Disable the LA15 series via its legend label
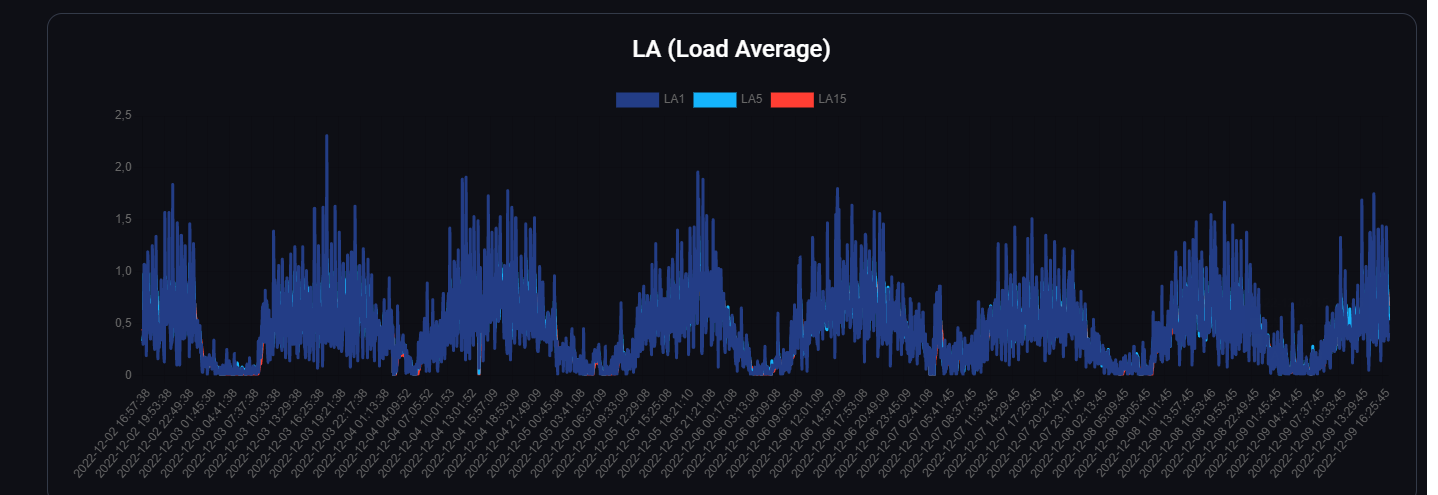The height and width of the screenshot is (495, 1438). (832, 99)
